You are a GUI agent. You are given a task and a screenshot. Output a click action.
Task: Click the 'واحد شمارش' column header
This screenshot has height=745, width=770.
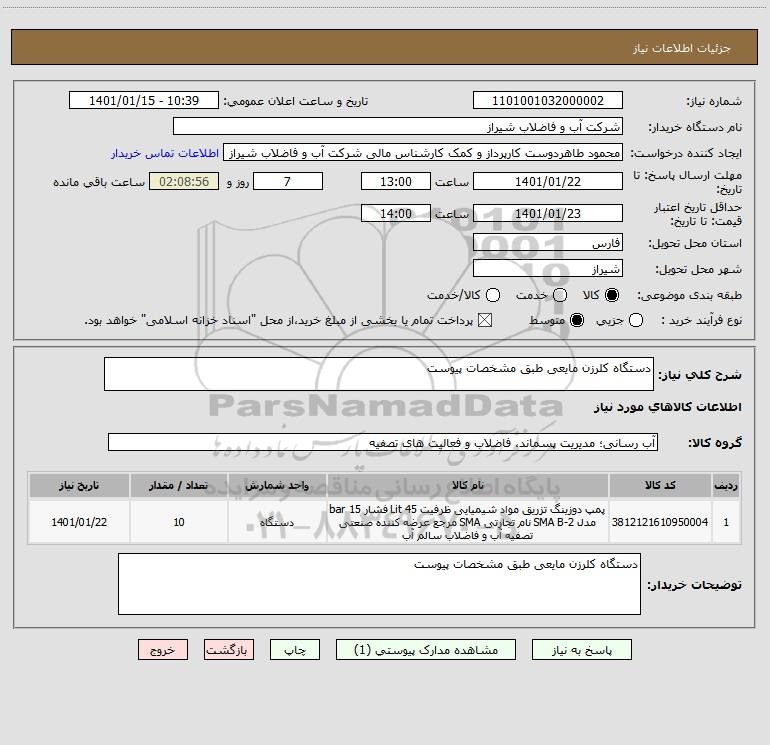click(277, 485)
